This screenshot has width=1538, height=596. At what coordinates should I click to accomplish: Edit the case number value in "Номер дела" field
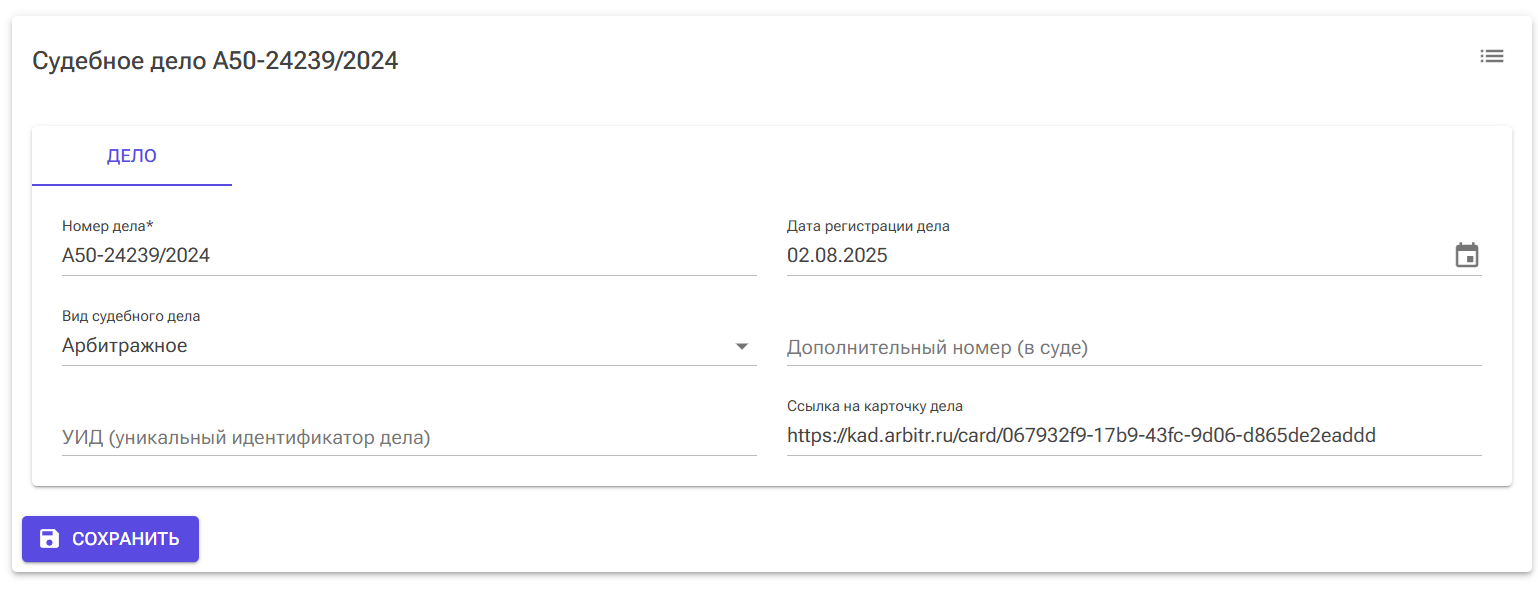coord(136,255)
